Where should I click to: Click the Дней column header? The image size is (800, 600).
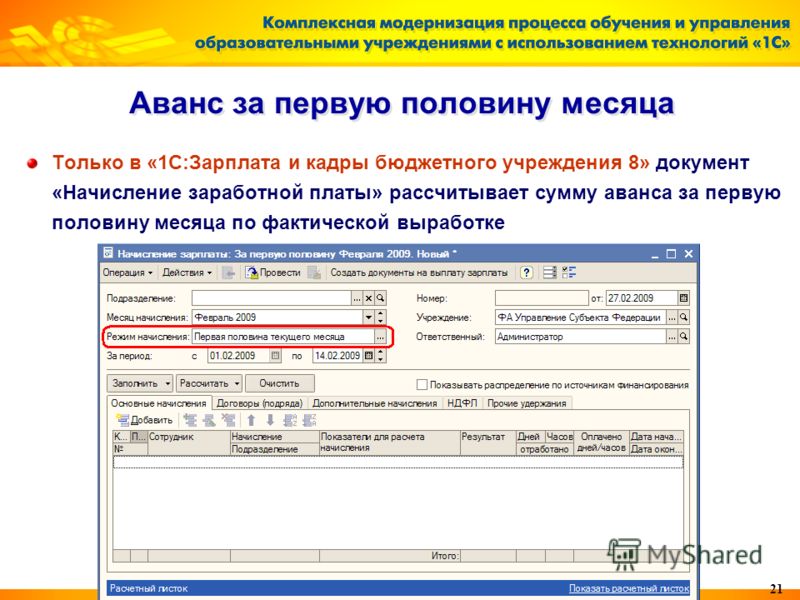pos(531,437)
